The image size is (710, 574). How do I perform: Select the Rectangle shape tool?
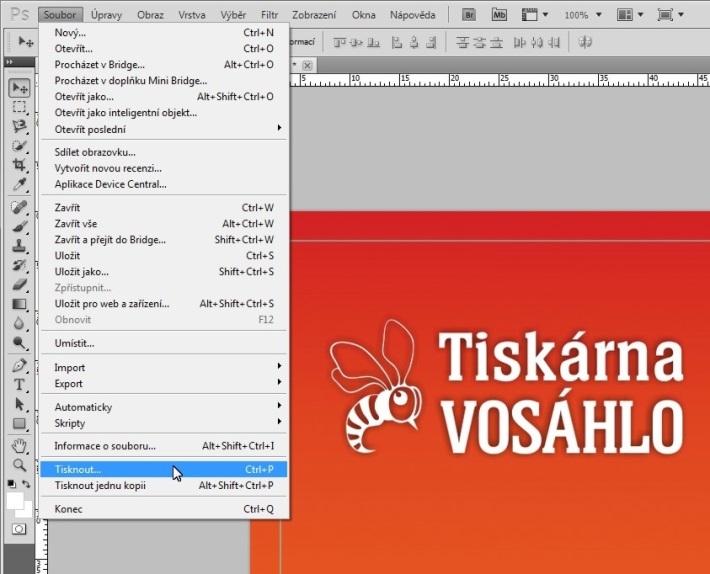(x=19, y=423)
